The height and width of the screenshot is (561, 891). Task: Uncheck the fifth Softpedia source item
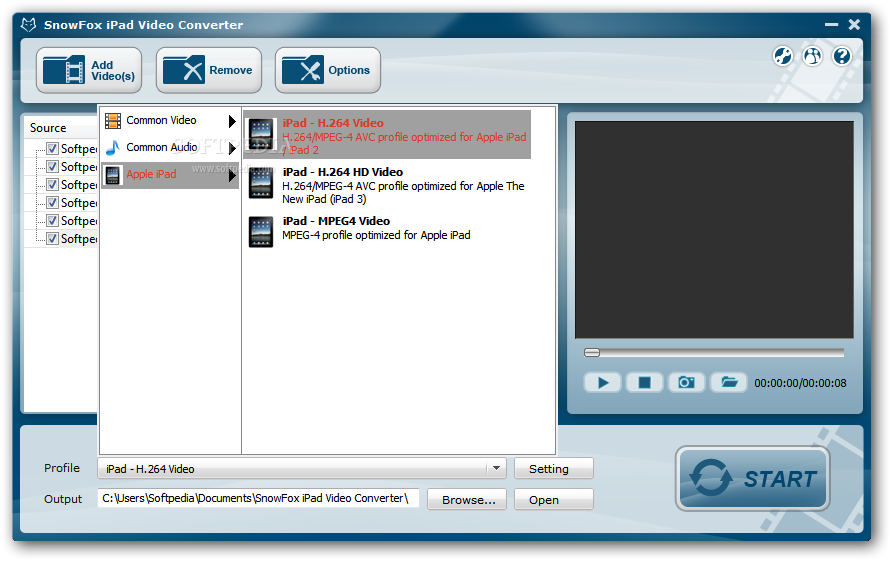click(x=52, y=221)
